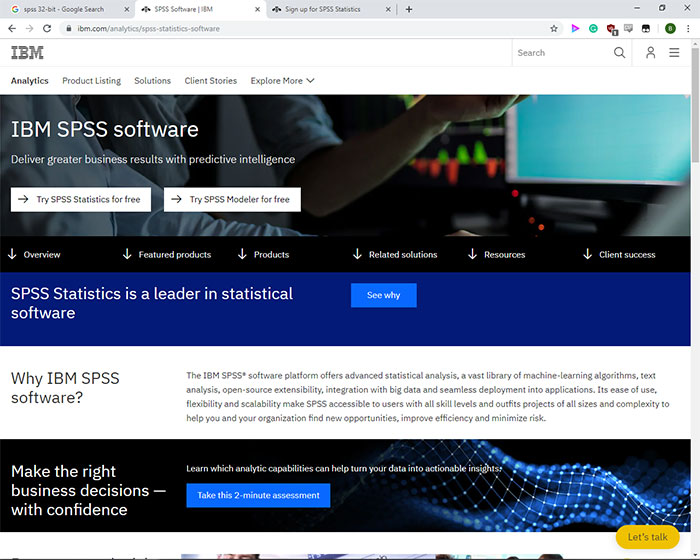The height and width of the screenshot is (560, 700).
Task: Click the IBM logo
Action: 27,53
